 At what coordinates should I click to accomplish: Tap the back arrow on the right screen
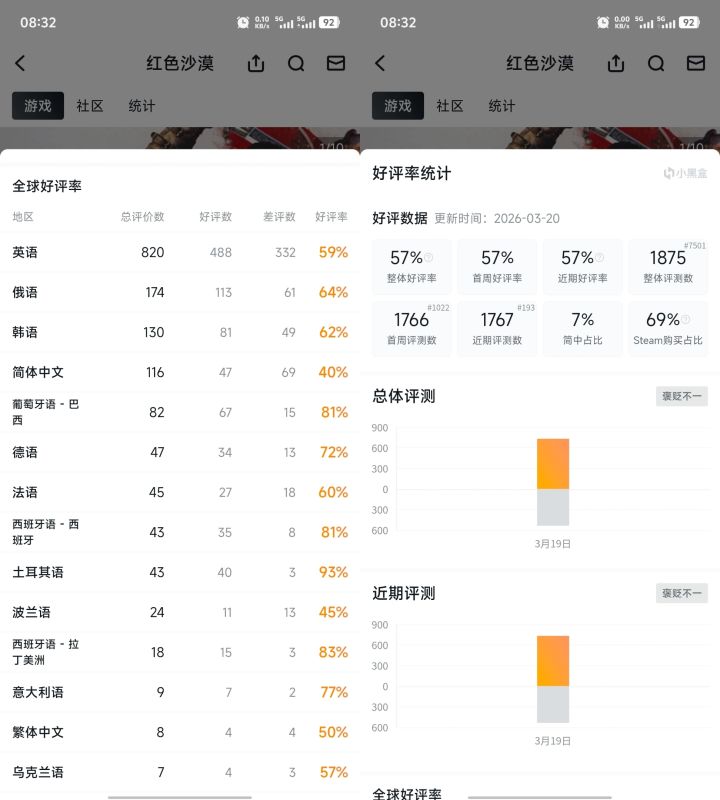[x=380, y=63]
